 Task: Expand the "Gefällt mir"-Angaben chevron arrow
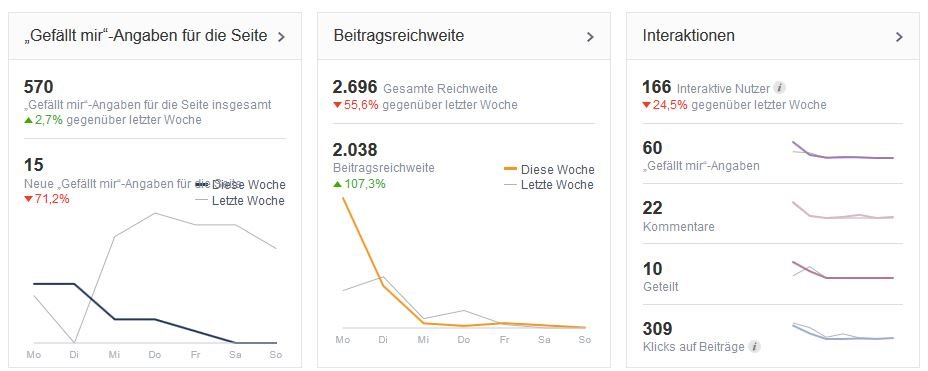[x=282, y=37]
